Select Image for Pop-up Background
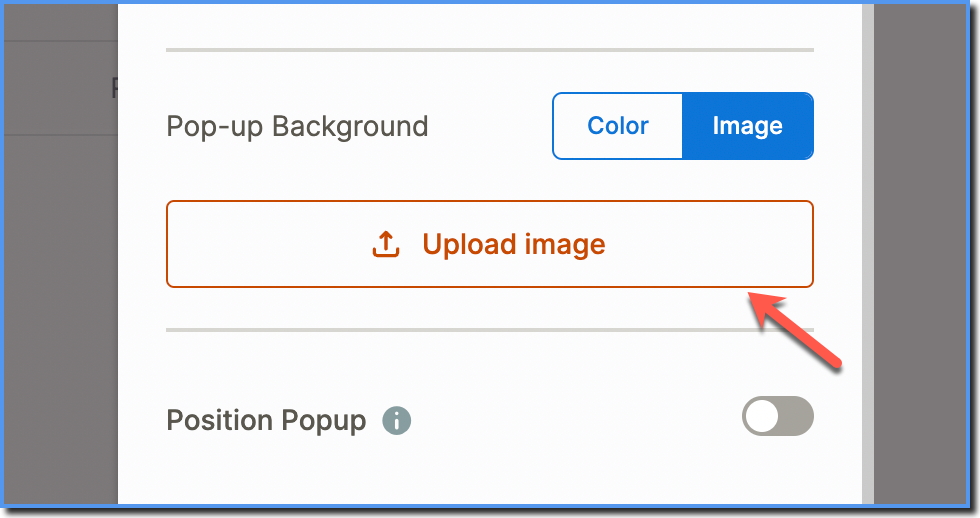The width and height of the screenshot is (980, 518). point(748,126)
